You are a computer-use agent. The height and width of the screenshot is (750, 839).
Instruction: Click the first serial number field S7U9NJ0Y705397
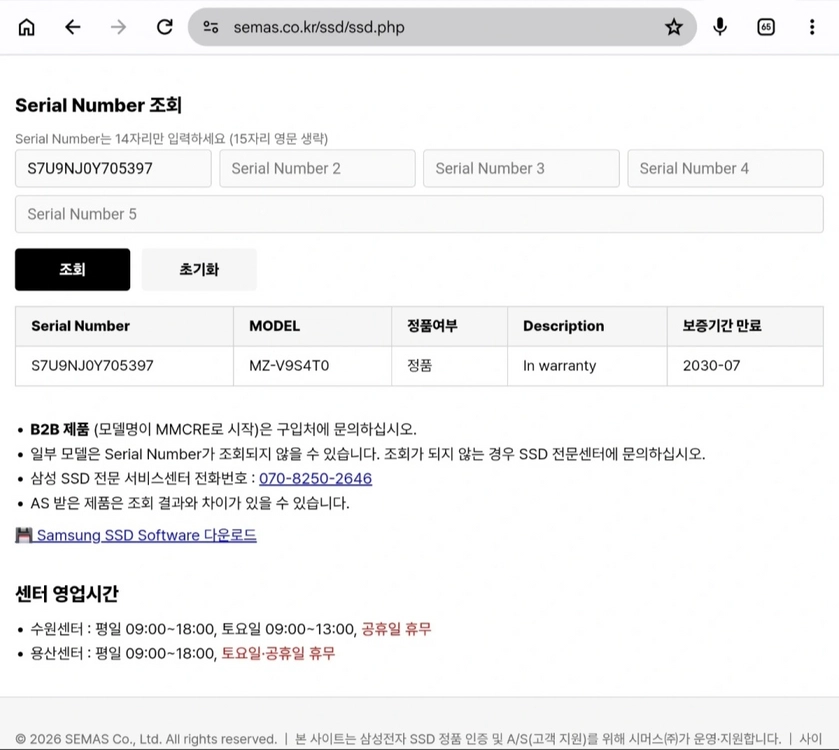(x=113, y=169)
